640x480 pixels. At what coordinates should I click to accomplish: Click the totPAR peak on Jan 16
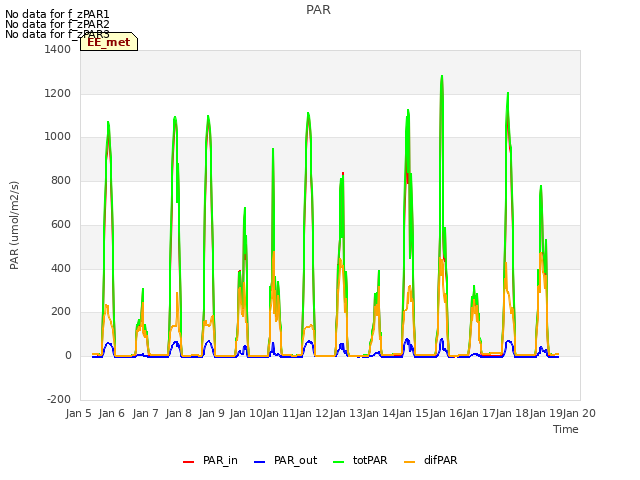[442, 76]
